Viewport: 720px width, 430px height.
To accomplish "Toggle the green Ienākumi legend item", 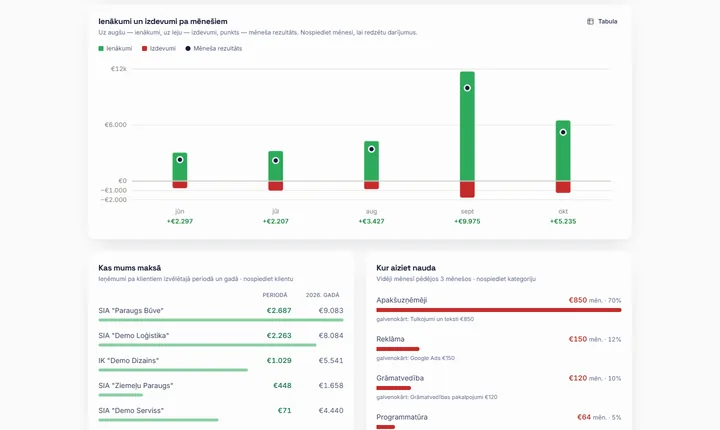I will 115,48.
